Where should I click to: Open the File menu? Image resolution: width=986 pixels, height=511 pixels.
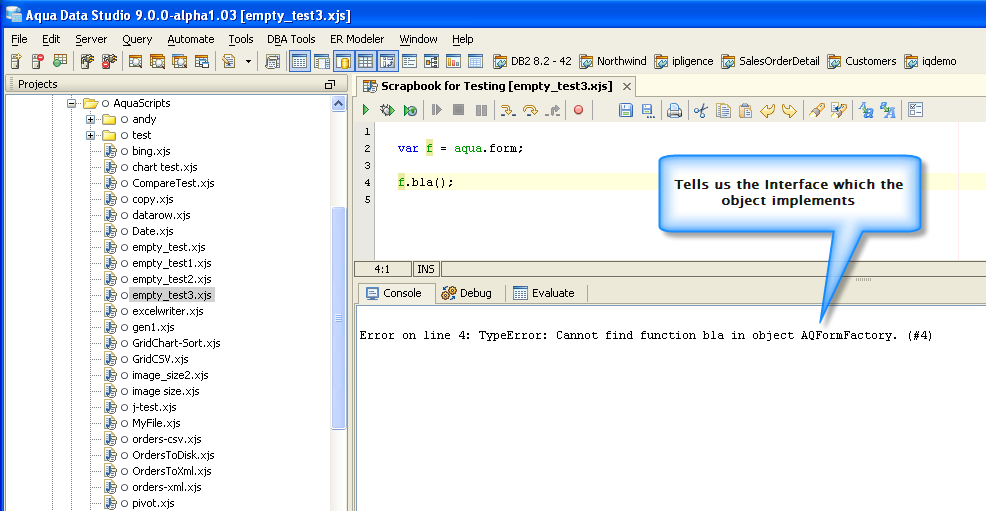(x=19, y=39)
